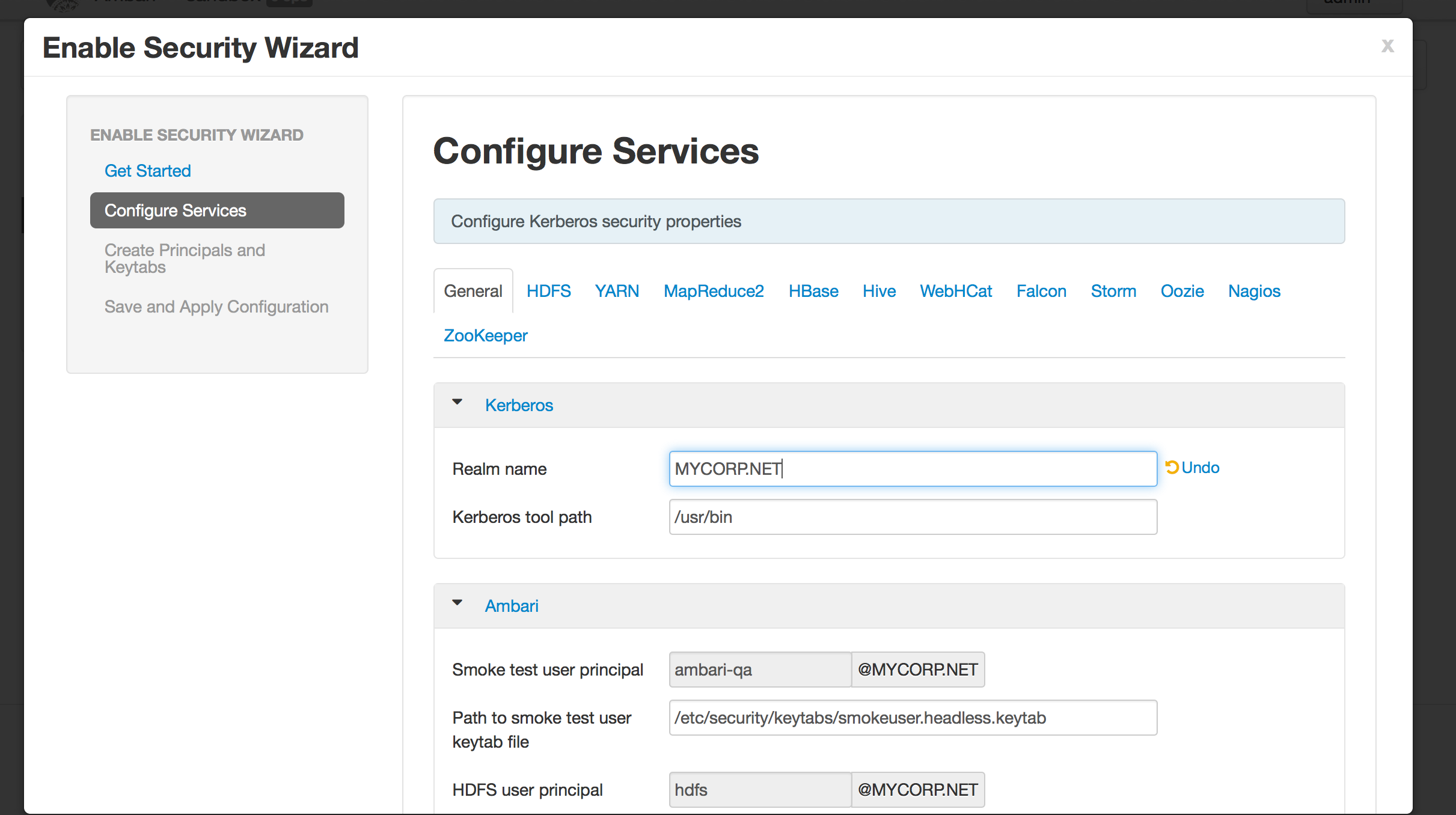Collapse the Kerberos section arrow
1456x815 pixels.
pyautogui.click(x=457, y=402)
